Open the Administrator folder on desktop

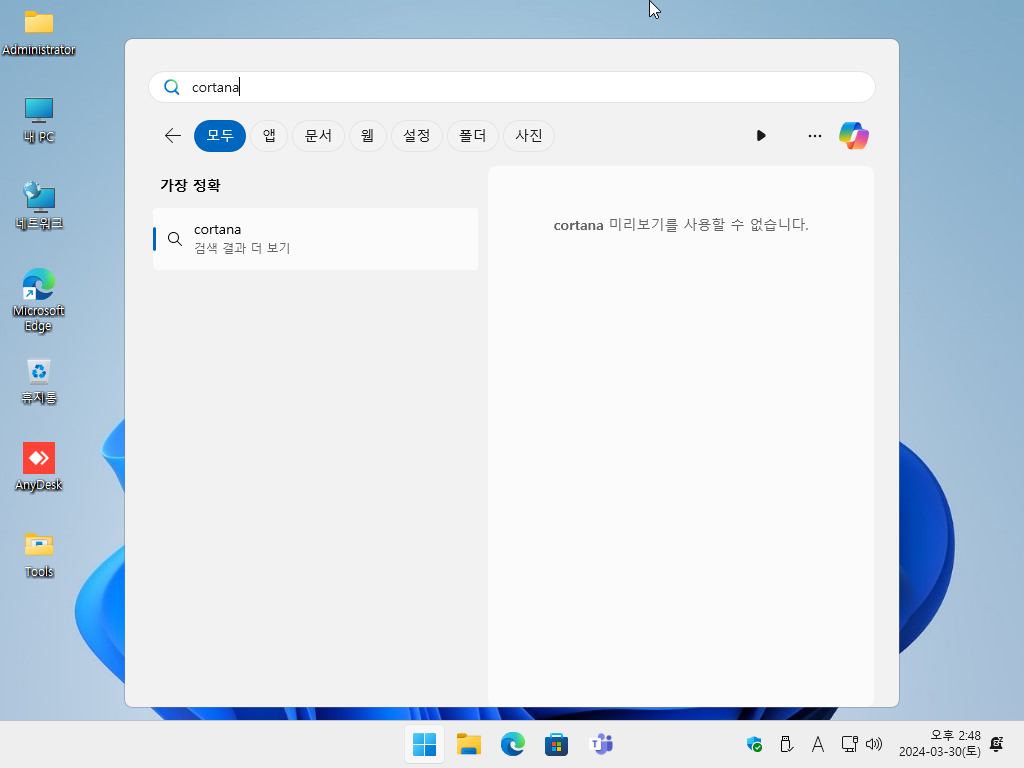pyautogui.click(x=39, y=33)
